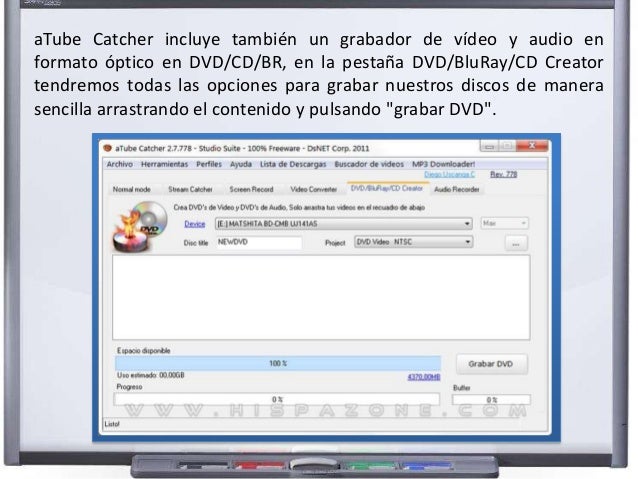The height and width of the screenshot is (479, 638).
Task: Click the ellipsis browse button
Action: (516, 244)
